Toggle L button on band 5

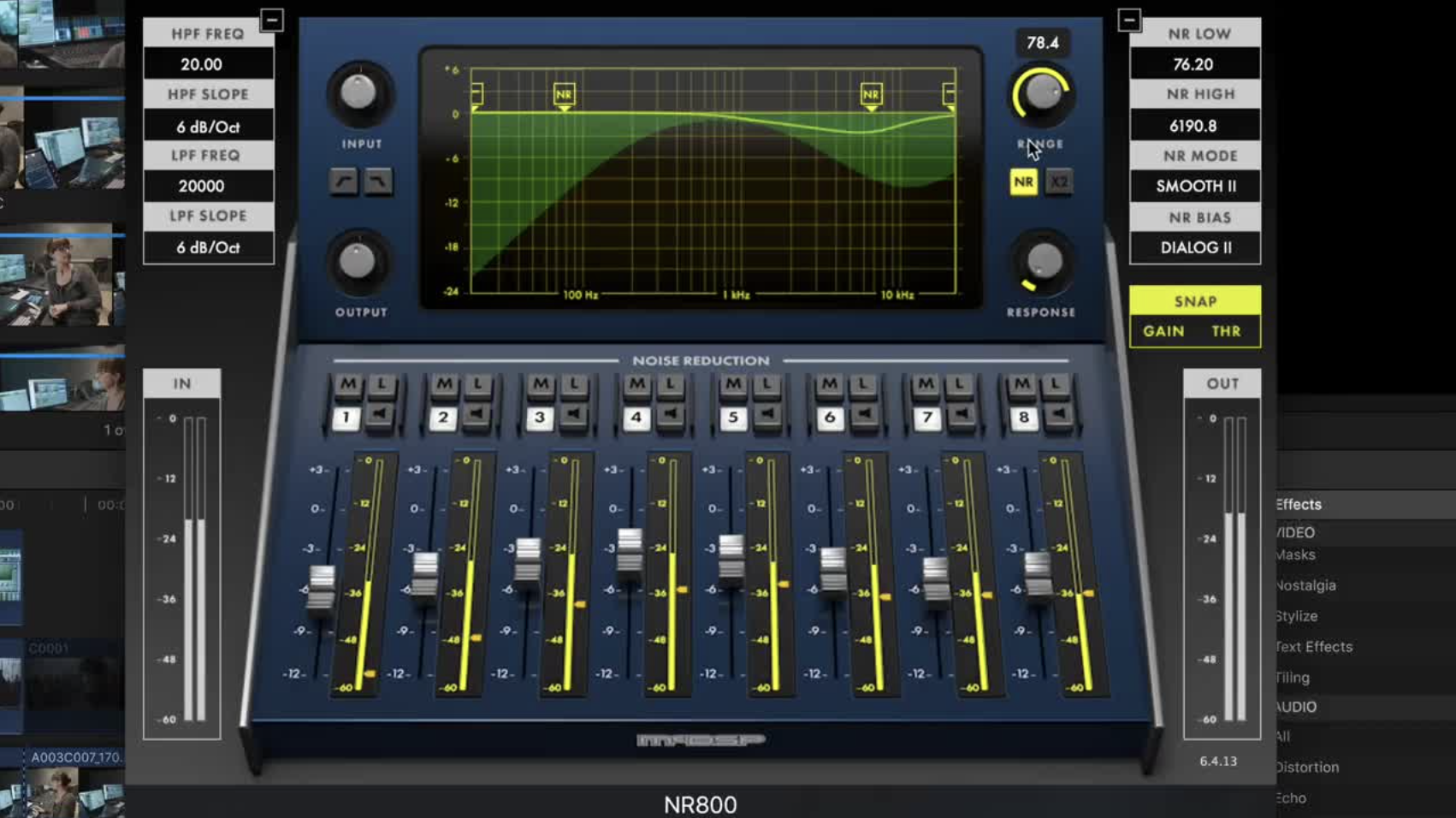tap(766, 385)
